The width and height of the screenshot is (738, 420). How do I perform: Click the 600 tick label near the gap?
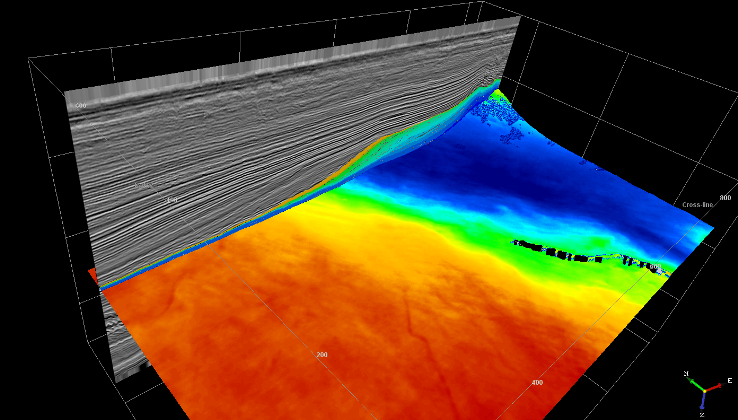(655, 268)
